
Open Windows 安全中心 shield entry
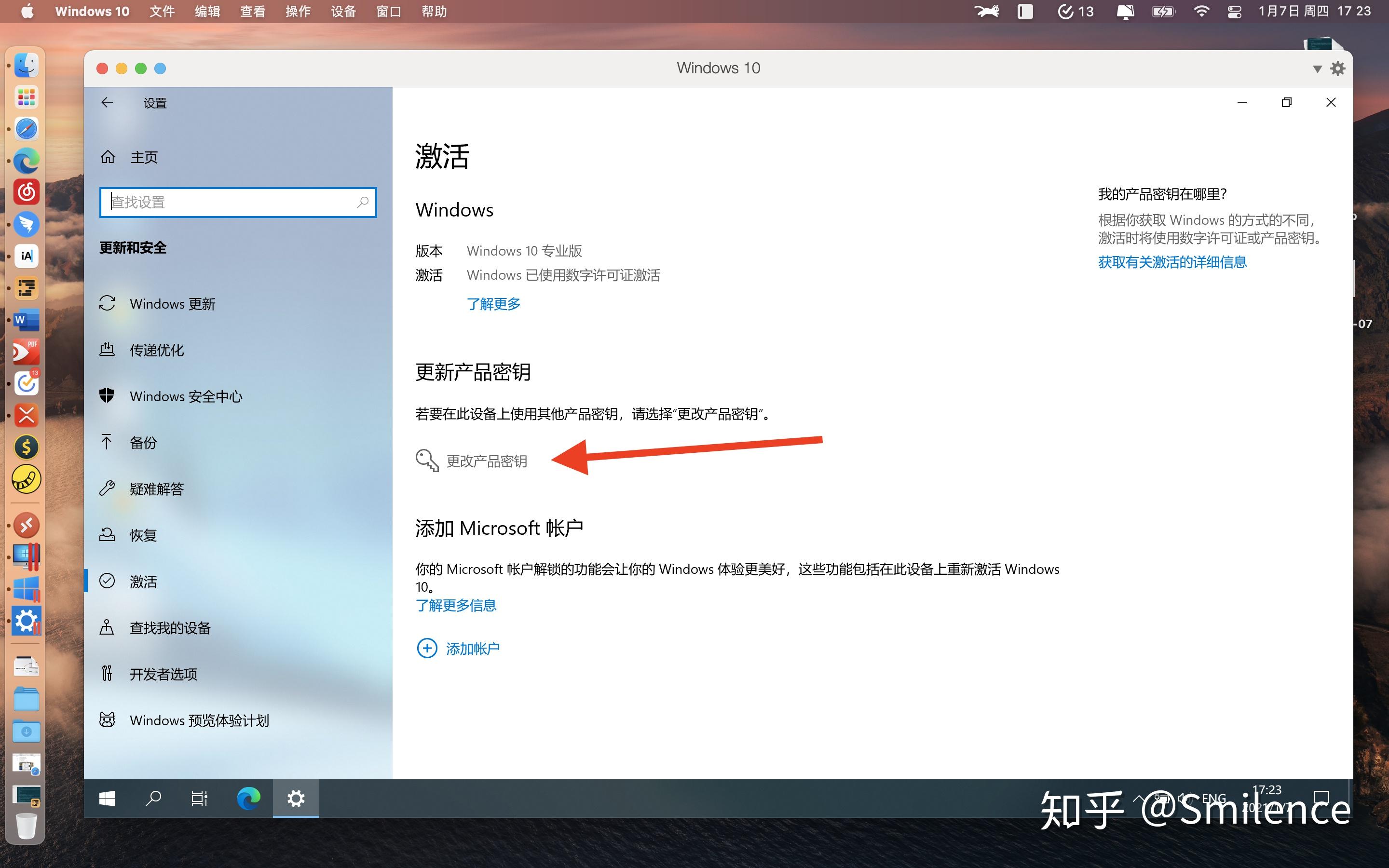tap(171, 396)
